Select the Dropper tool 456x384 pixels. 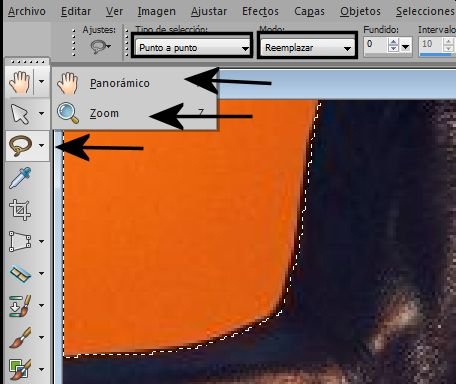tap(20, 178)
